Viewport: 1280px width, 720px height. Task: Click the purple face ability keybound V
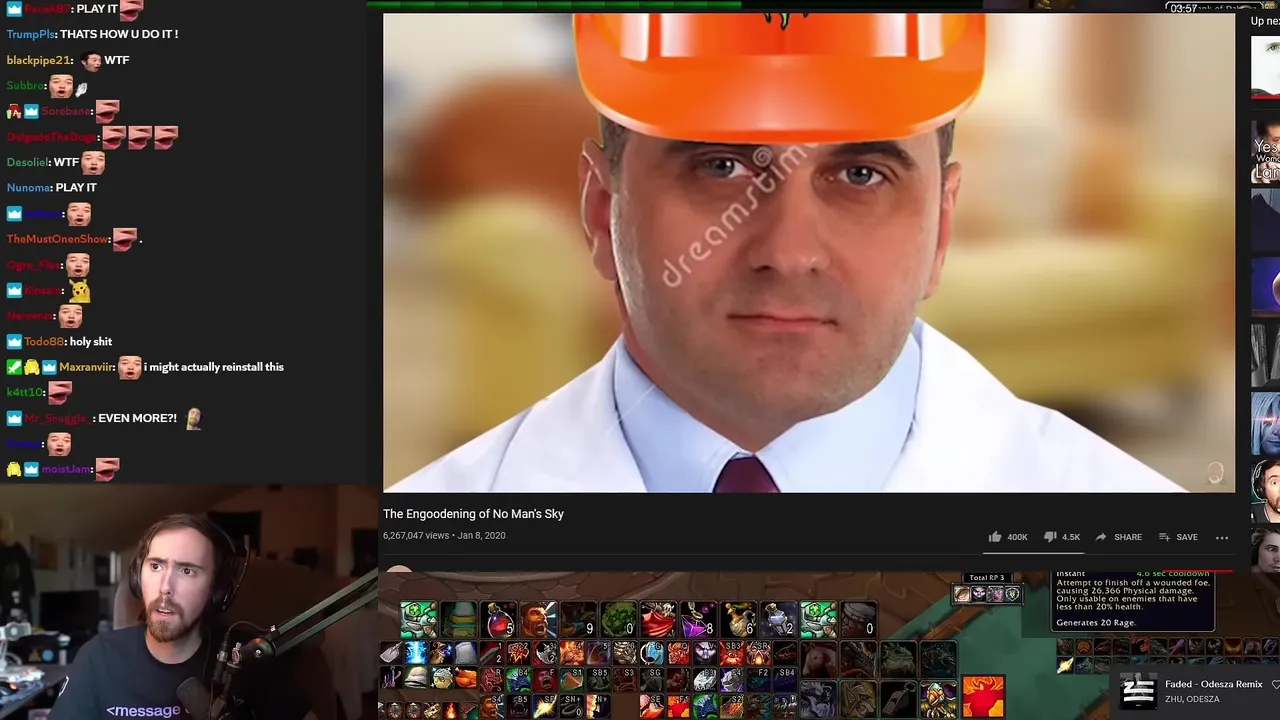point(705,652)
